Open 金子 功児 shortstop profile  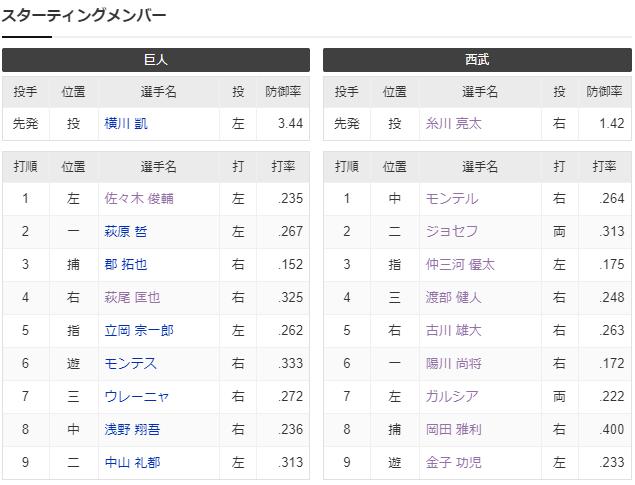click(454, 462)
